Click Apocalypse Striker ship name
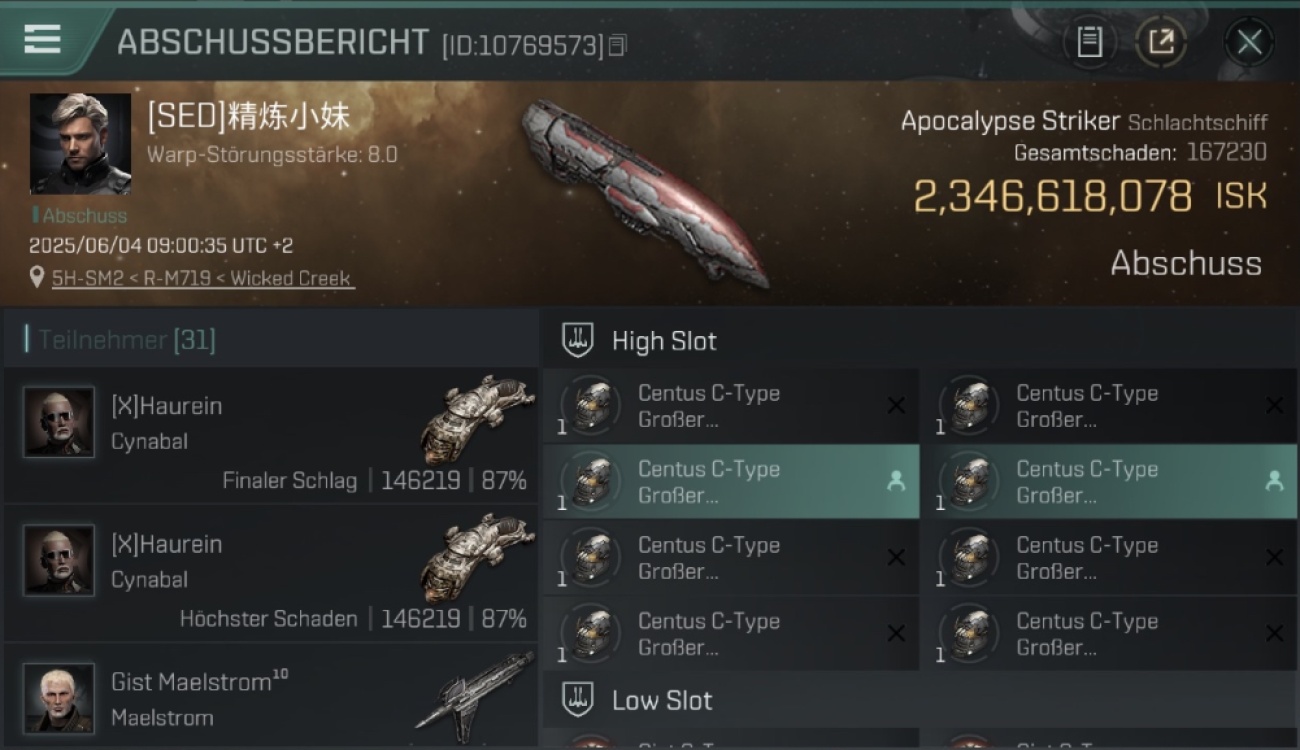Screen dimensions: 1300x750 click(1010, 121)
